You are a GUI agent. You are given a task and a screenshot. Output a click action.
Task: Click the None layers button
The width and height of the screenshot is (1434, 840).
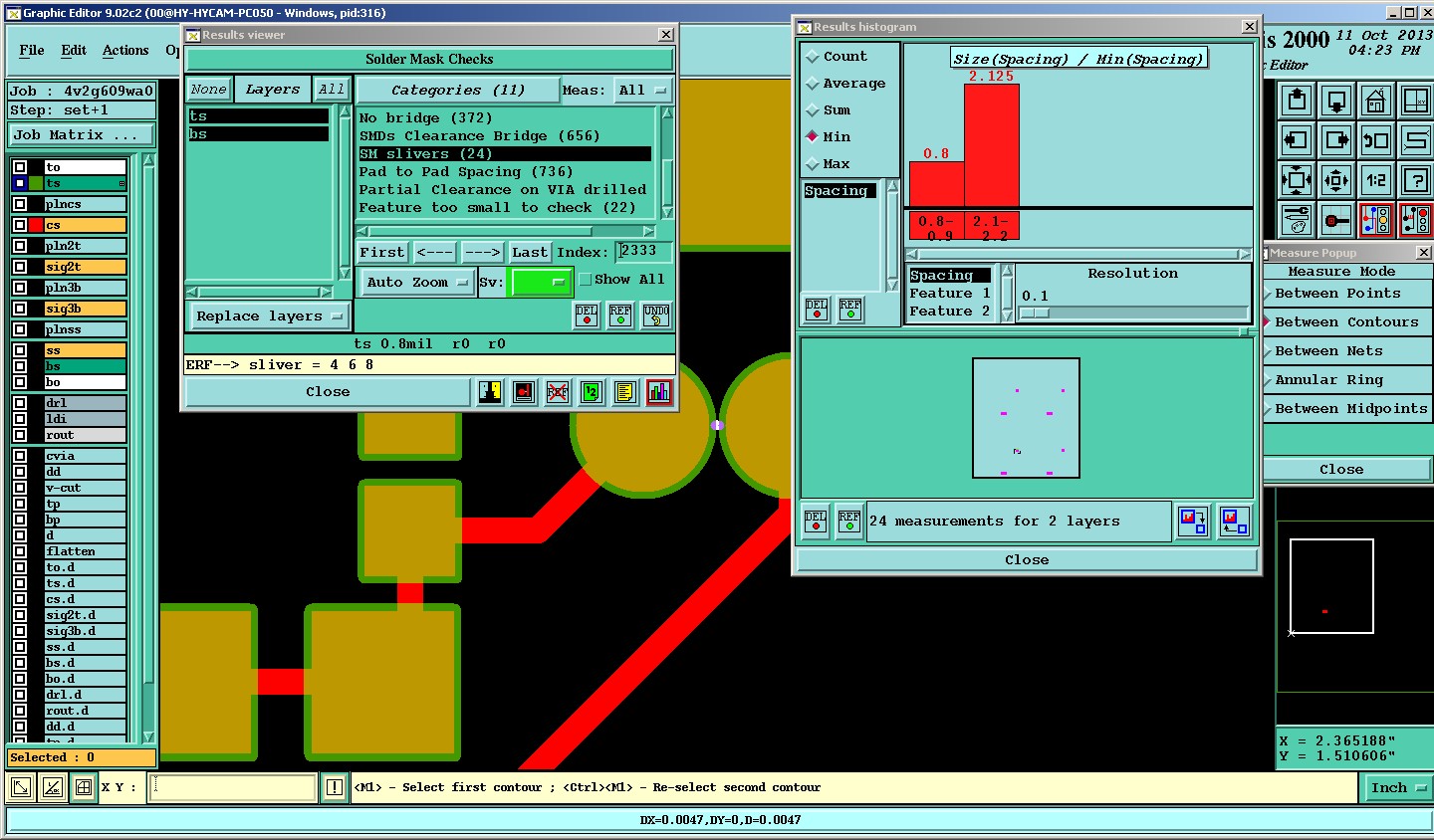[x=209, y=90]
